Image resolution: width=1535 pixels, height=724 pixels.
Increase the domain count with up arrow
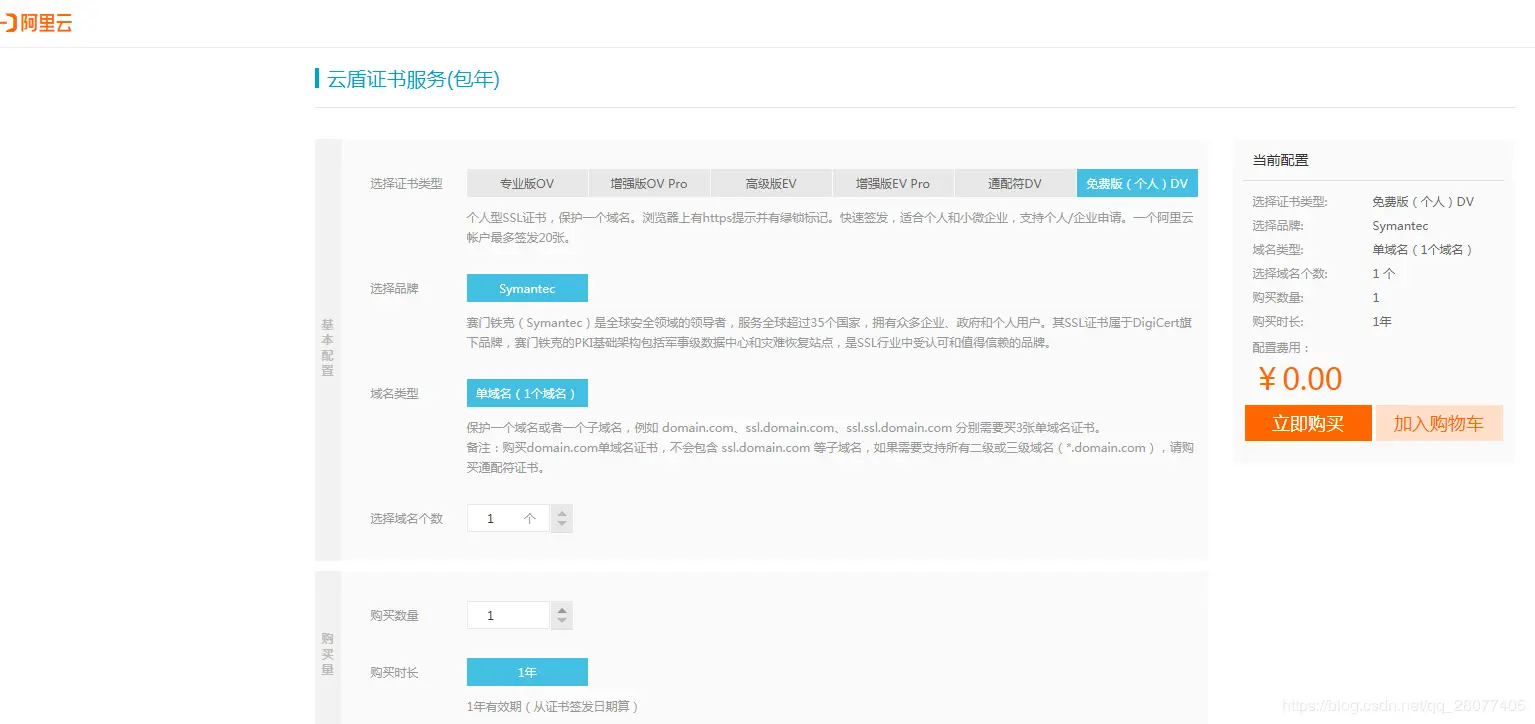[561, 512]
